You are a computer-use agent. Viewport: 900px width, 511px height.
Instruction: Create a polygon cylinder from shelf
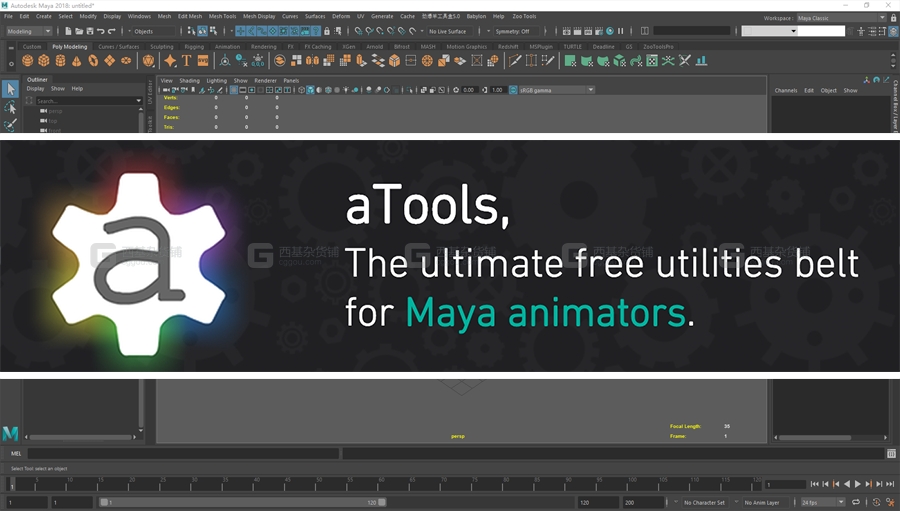coord(60,60)
